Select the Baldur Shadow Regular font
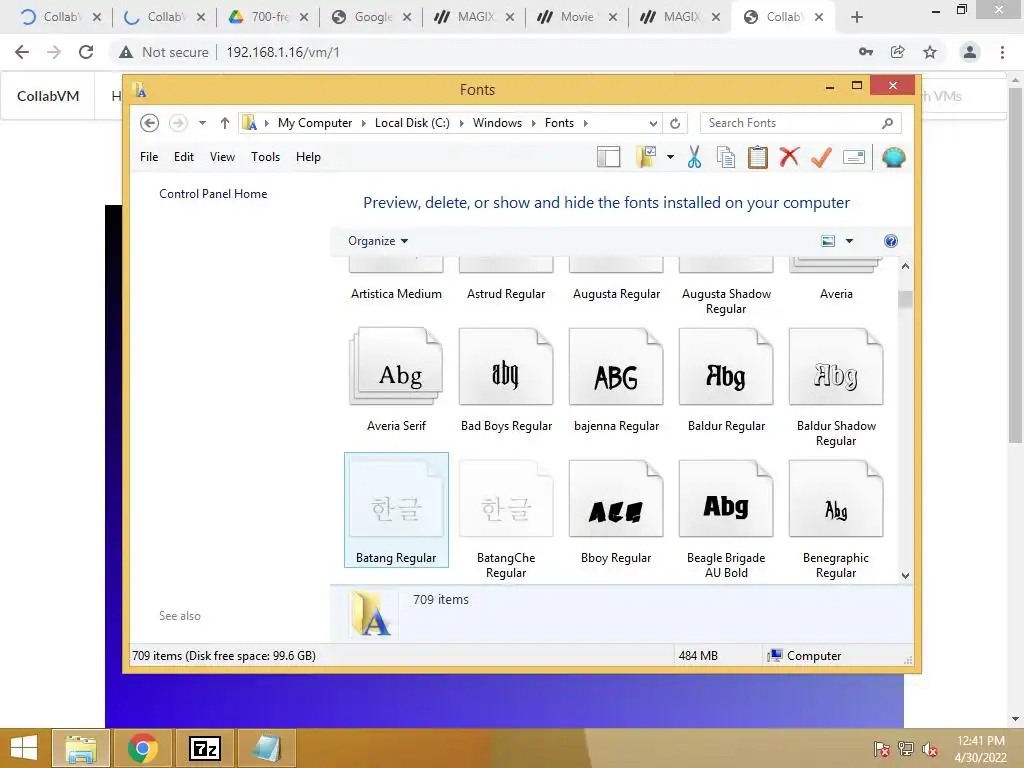The image size is (1024, 768). [x=836, y=387]
